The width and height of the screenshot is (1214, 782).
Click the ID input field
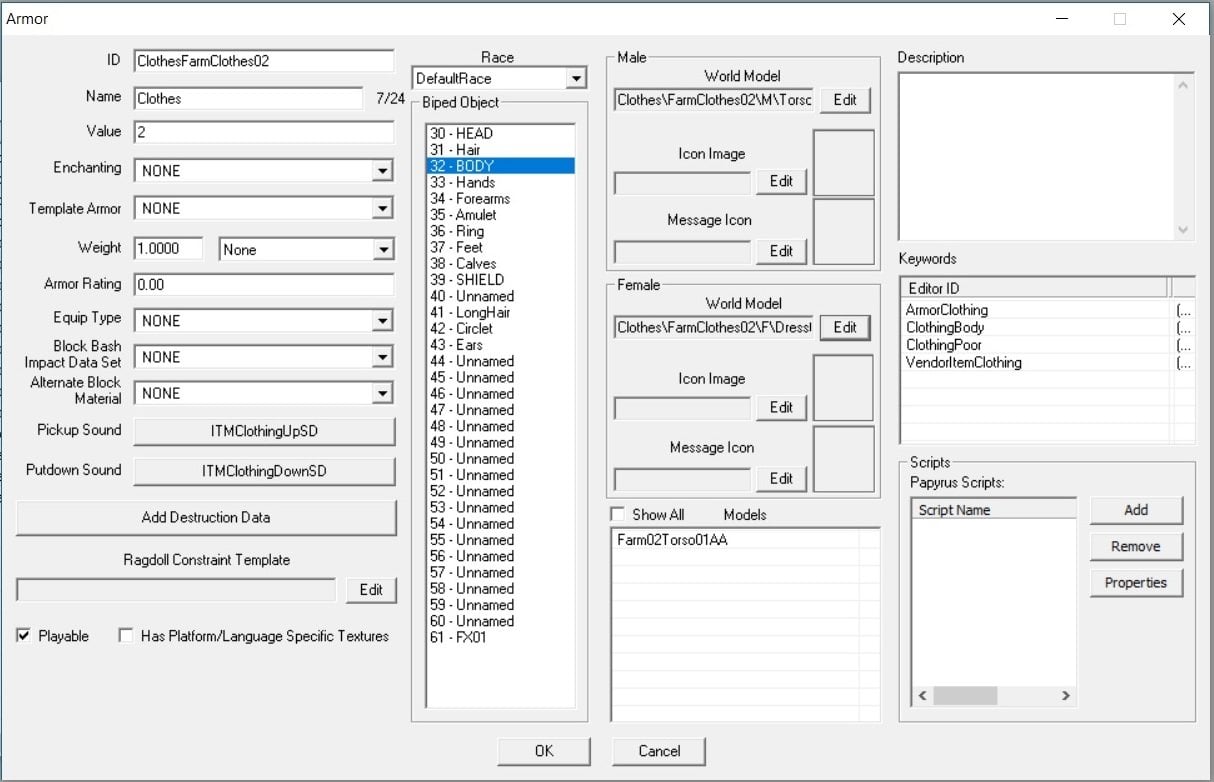point(264,61)
